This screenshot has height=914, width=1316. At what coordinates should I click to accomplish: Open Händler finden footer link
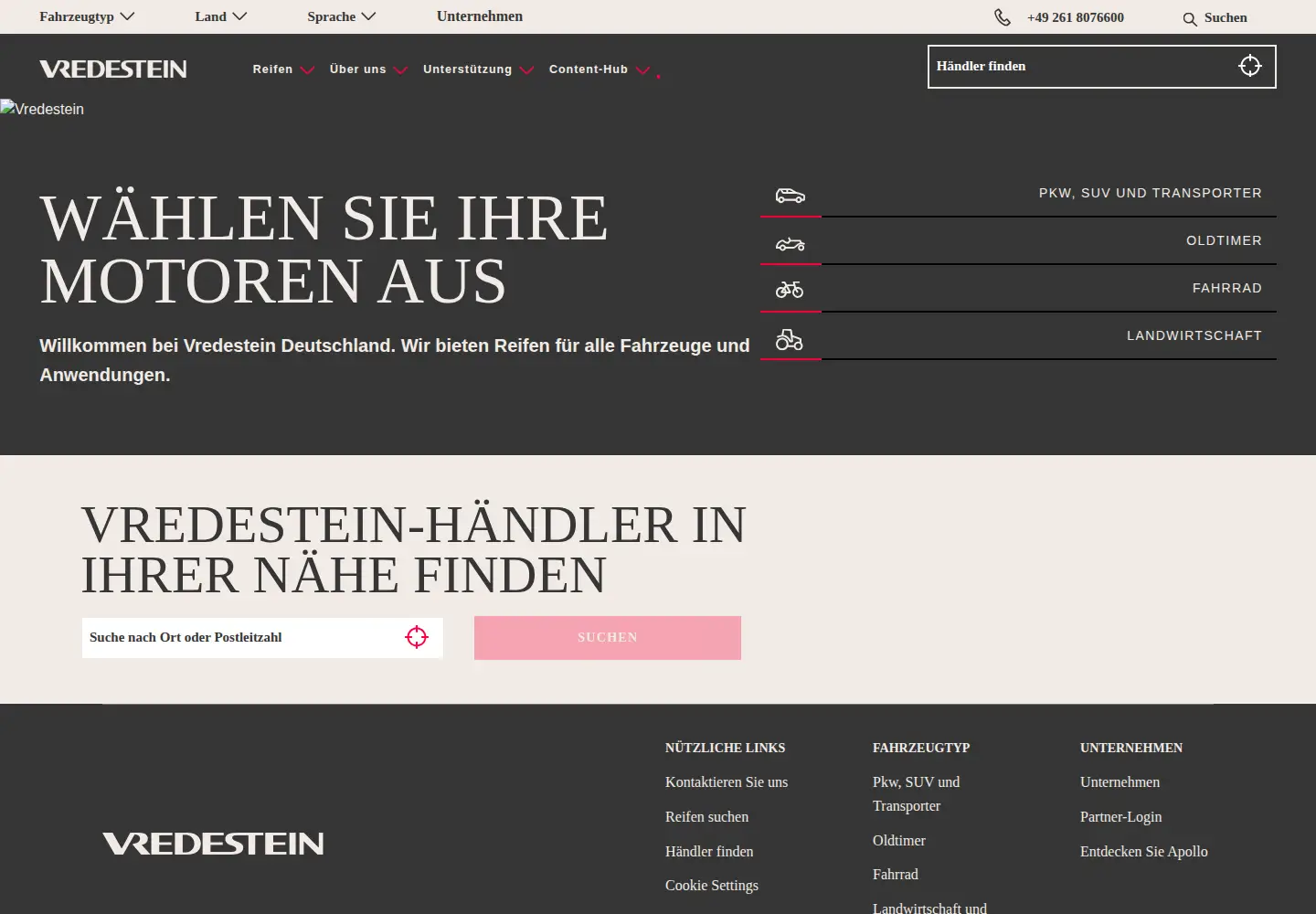pos(709,852)
